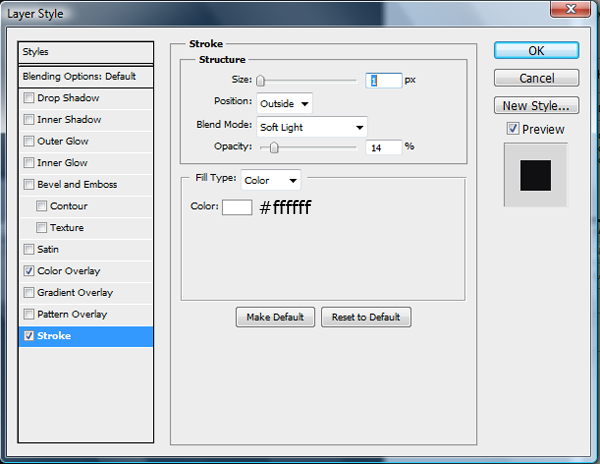Select the Texture sub-item label
Viewport: 600px width, 464px height.
pyautogui.click(x=67, y=228)
